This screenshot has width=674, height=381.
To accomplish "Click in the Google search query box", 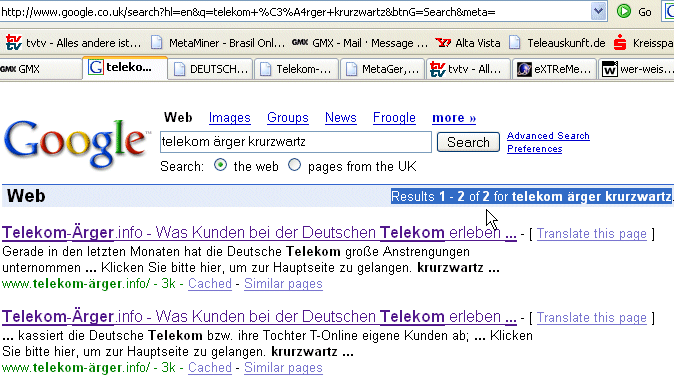I will click(296, 142).
